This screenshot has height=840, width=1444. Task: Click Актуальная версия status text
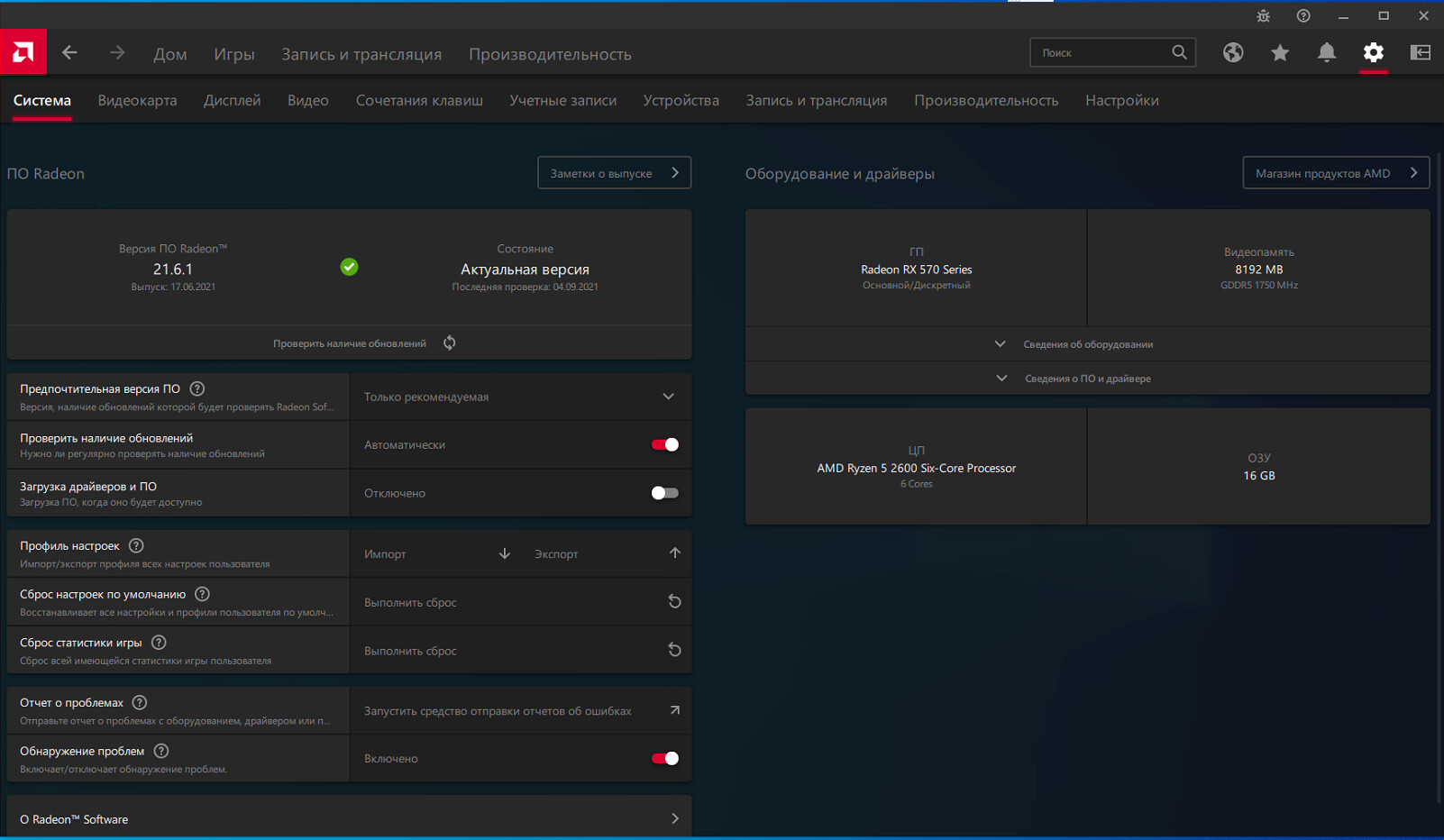click(x=525, y=269)
